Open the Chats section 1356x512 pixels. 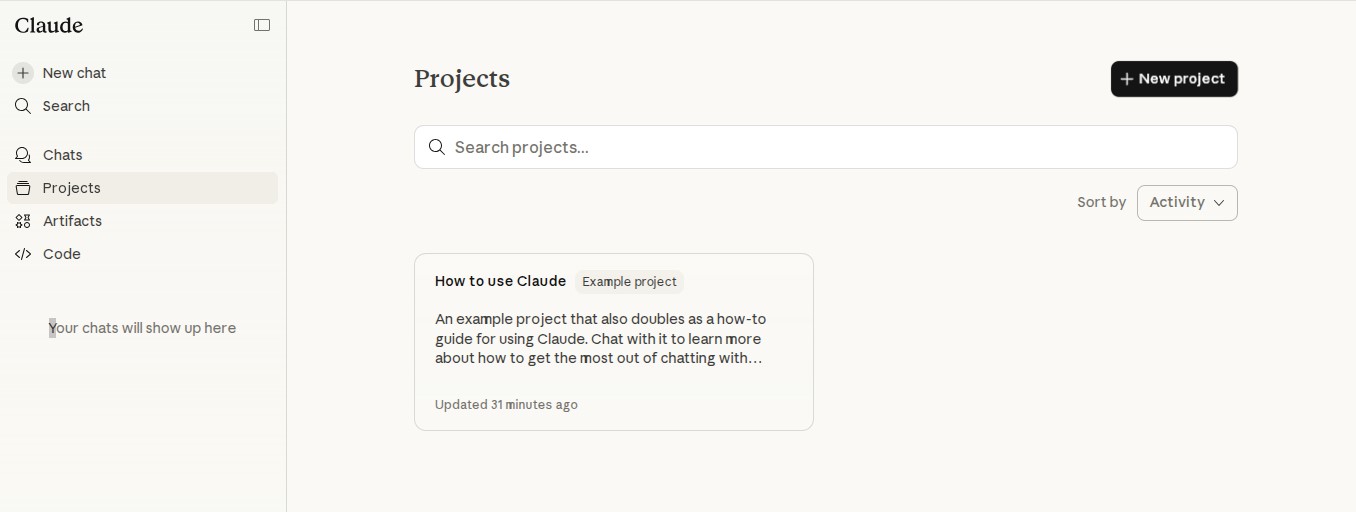point(63,155)
